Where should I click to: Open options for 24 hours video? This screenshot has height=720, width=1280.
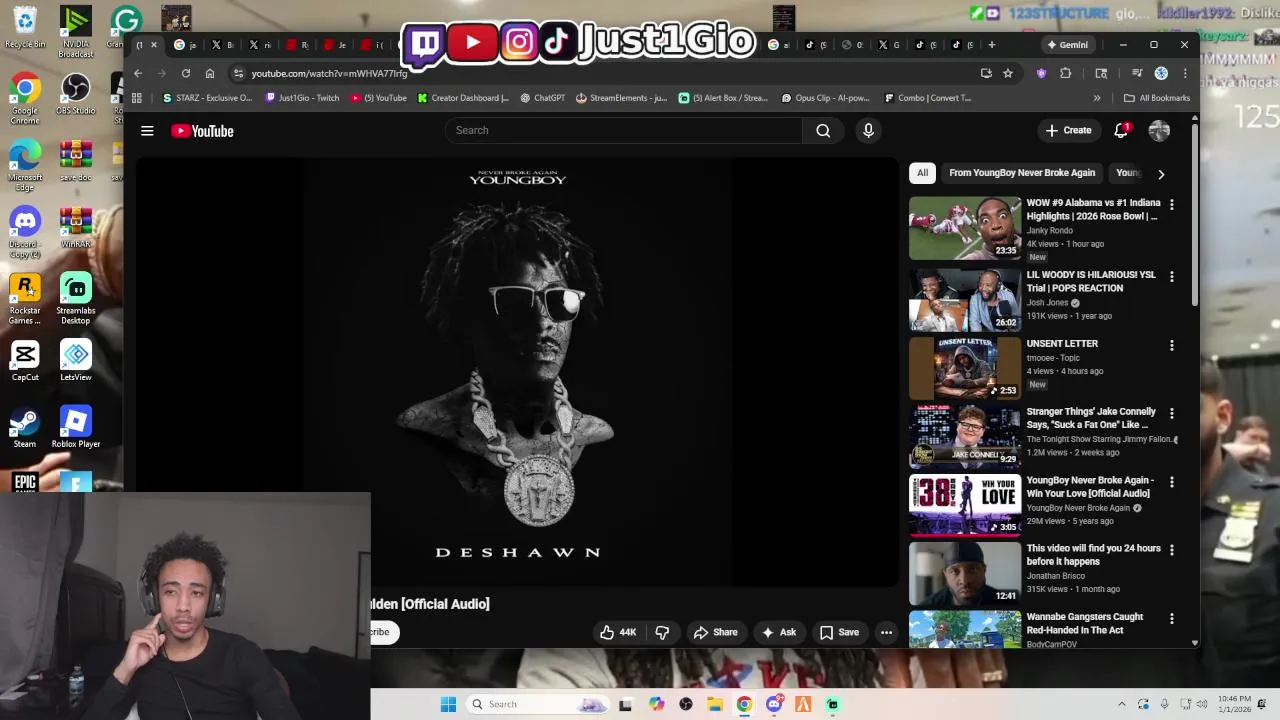coord(1172,550)
